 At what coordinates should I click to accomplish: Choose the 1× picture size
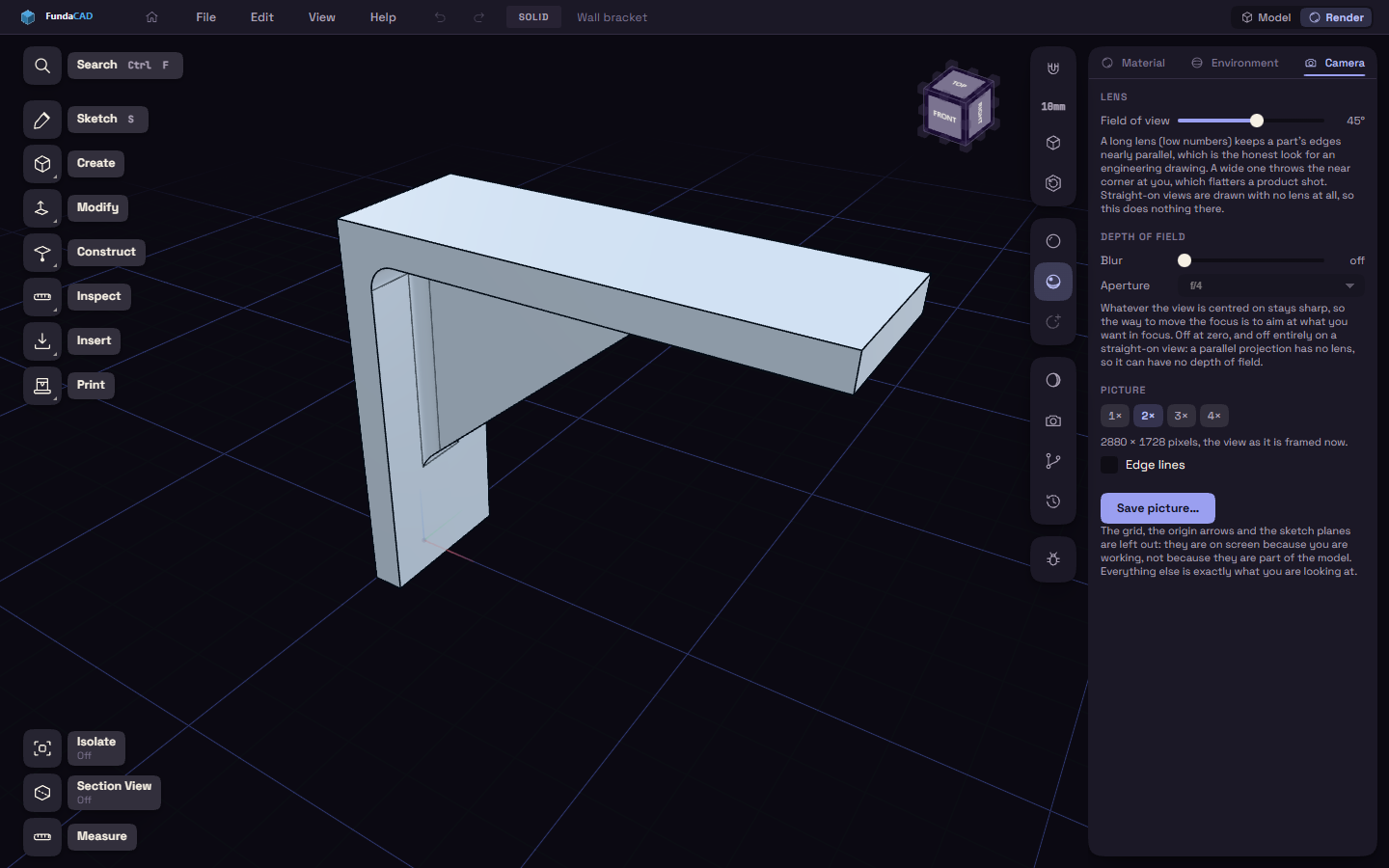tap(1115, 416)
